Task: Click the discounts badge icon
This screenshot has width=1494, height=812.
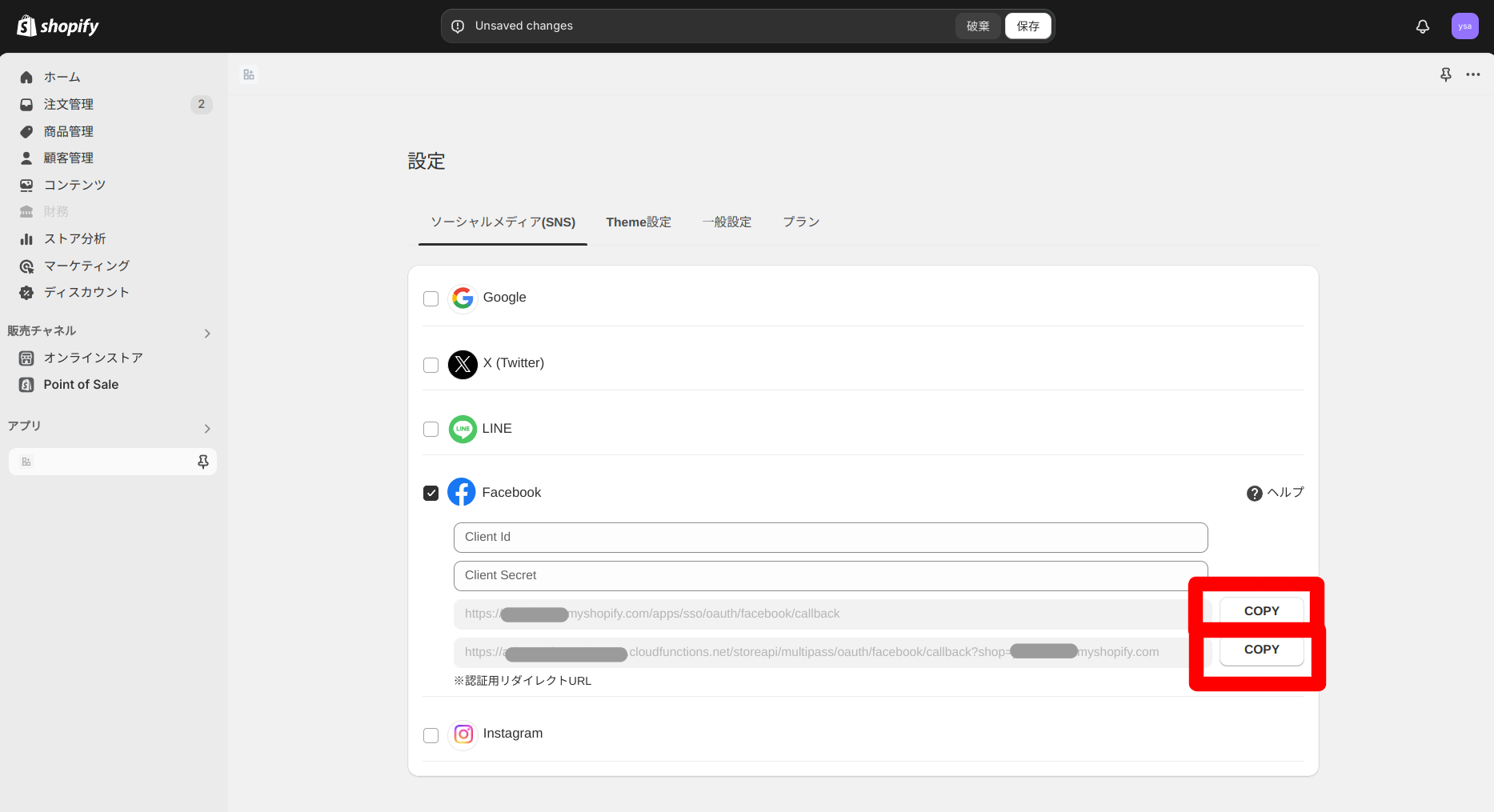Action: click(26, 293)
